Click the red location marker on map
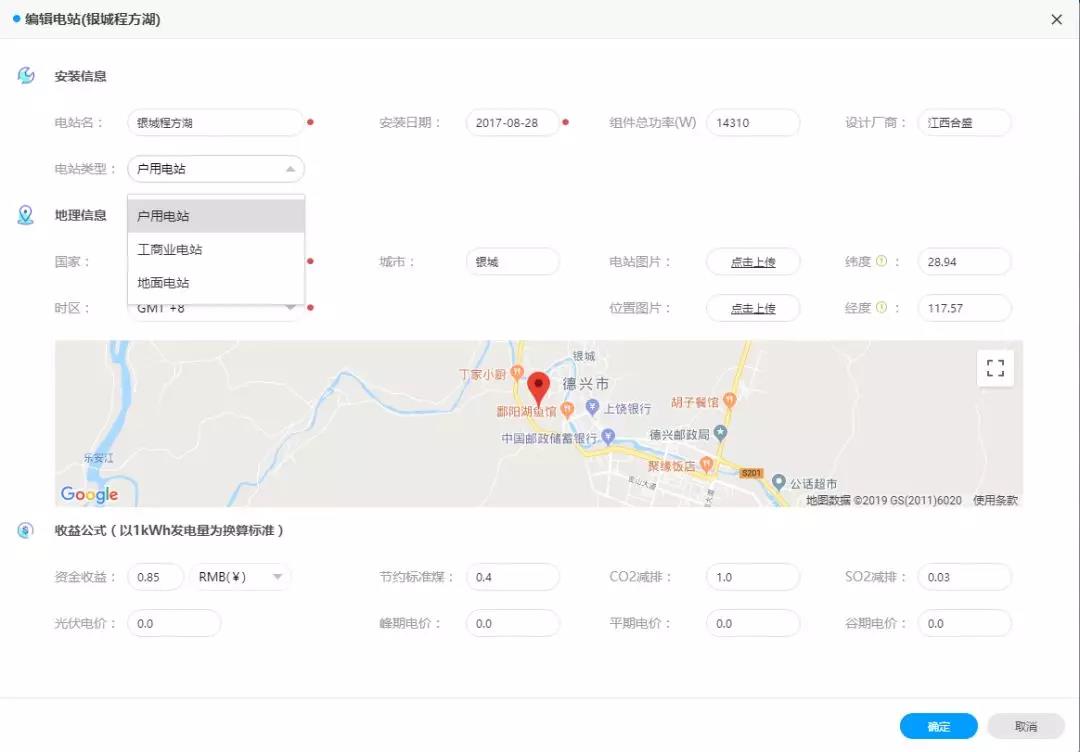Image resolution: width=1080 pixels, height=752 pixels. [x=539, y=386]
